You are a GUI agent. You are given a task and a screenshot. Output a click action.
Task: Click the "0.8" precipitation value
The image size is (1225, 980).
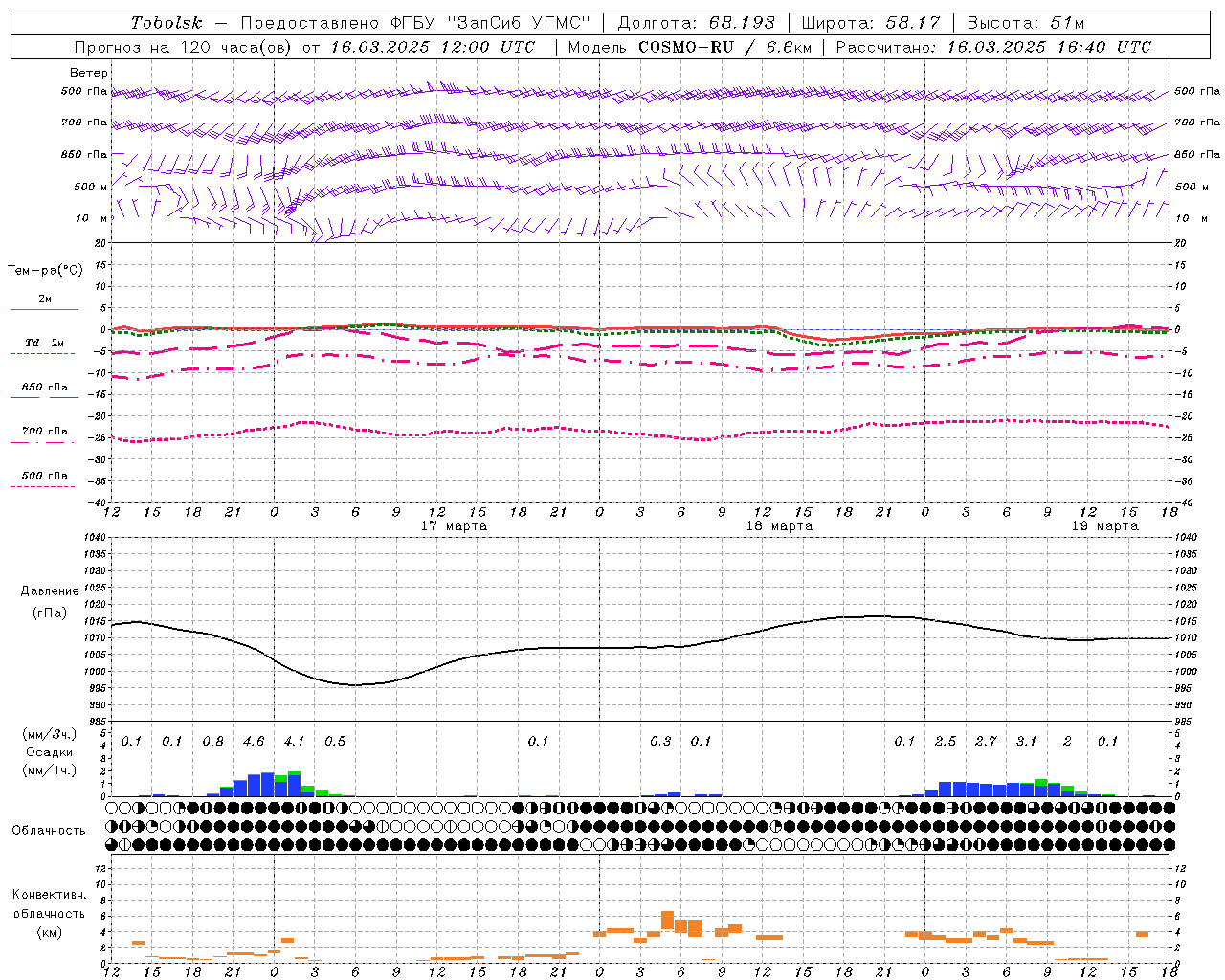click(x=212, y=741)
